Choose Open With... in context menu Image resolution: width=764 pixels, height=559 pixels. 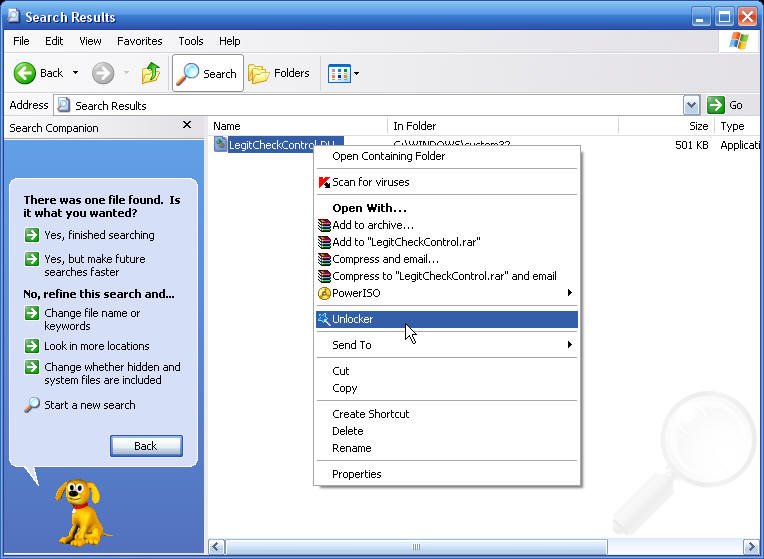click(447, 208)
